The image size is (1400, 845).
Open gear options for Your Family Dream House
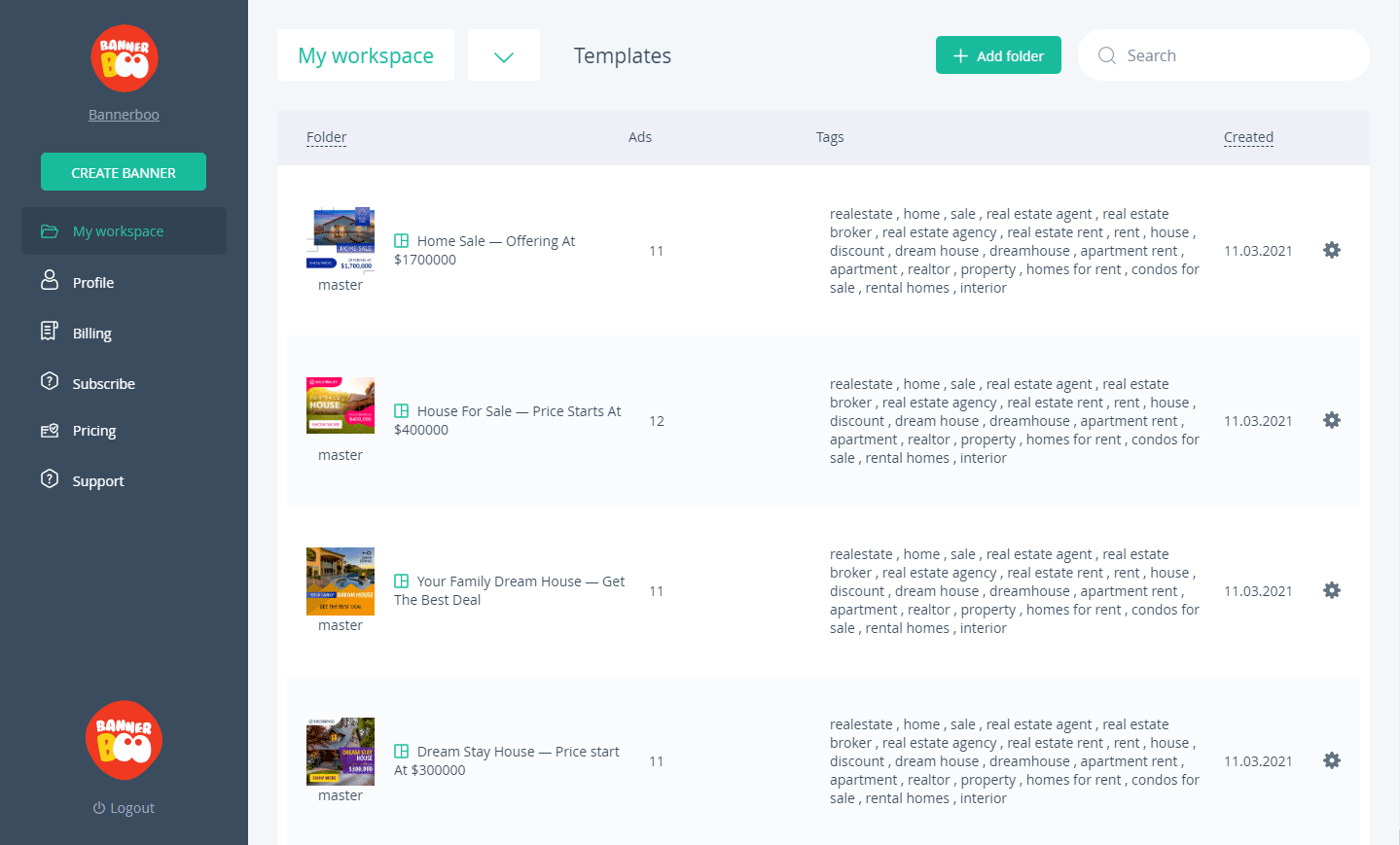1331,590
